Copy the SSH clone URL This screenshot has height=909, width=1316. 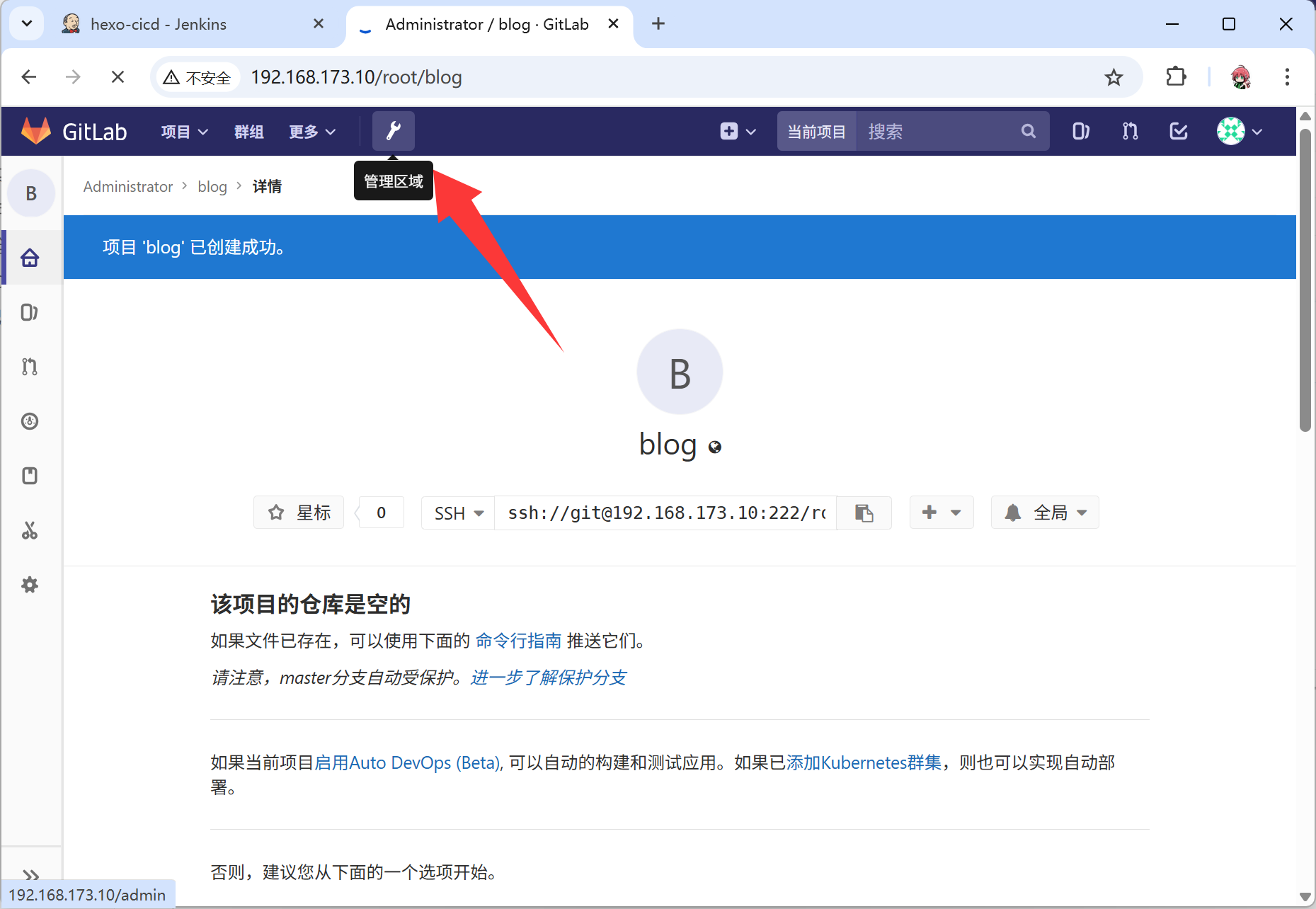(x=864, y=513)
